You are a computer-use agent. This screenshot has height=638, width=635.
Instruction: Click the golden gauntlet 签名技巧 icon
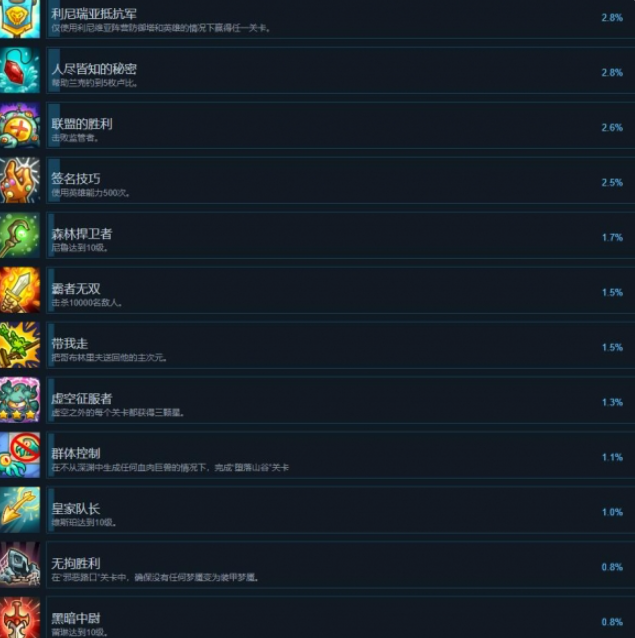[x=20, y=180]
